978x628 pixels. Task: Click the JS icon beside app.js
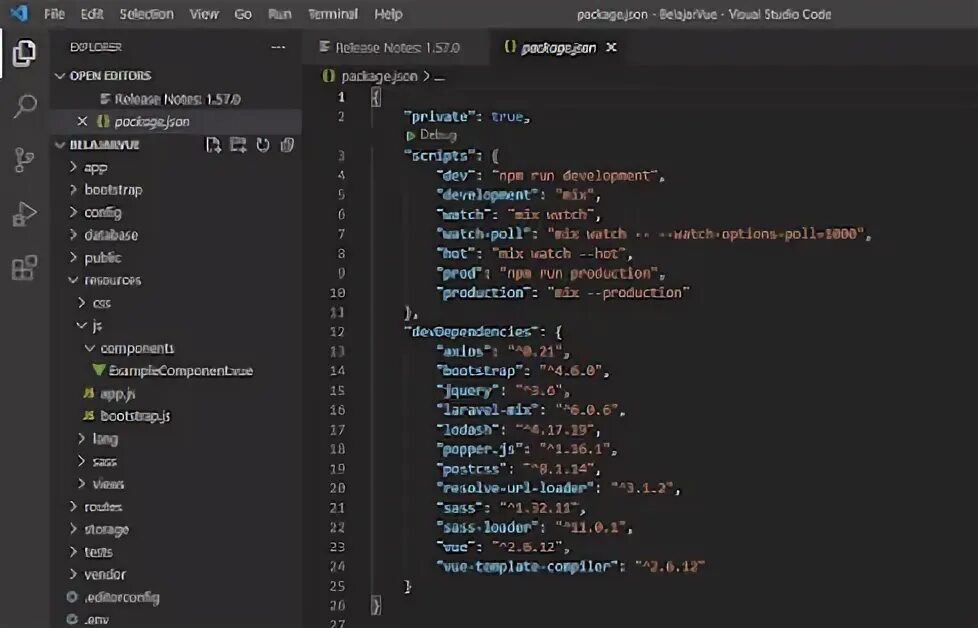point(89,393)
